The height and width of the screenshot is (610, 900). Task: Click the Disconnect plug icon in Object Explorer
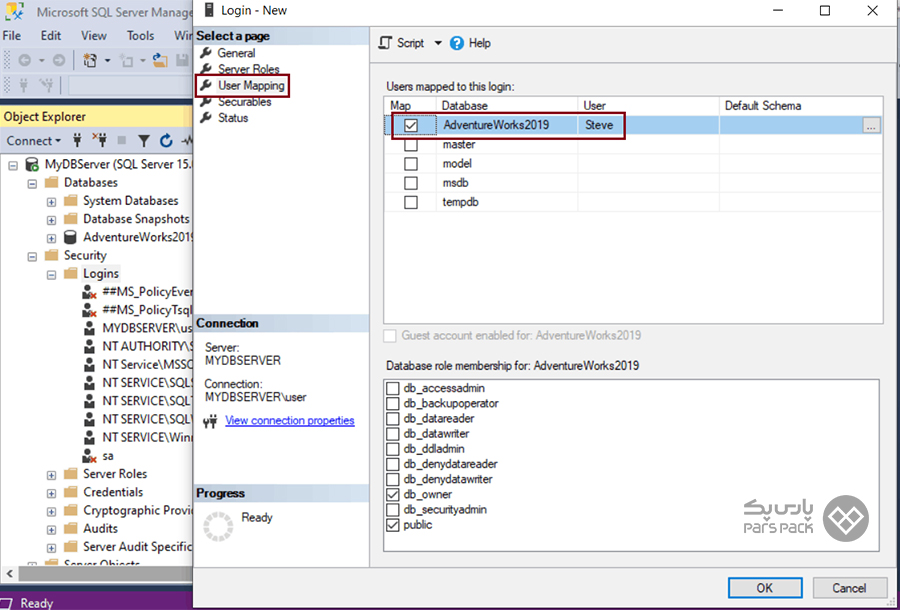coord(100,140)
